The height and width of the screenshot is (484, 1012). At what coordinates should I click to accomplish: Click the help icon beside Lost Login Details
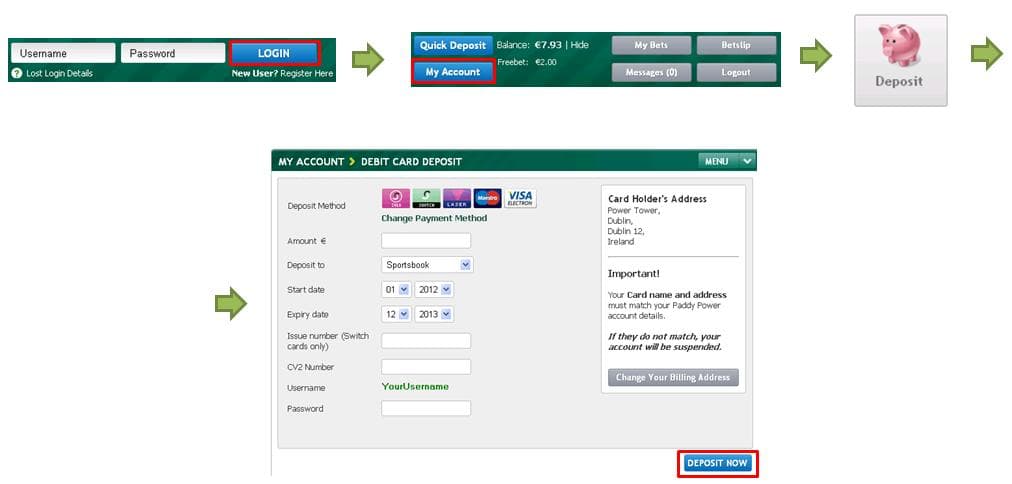[x=17, y=74]
